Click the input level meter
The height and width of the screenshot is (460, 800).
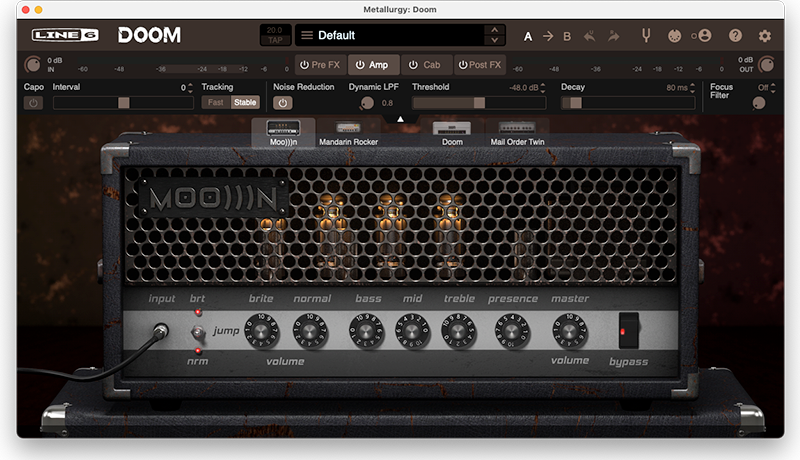(x=184, y=69)
